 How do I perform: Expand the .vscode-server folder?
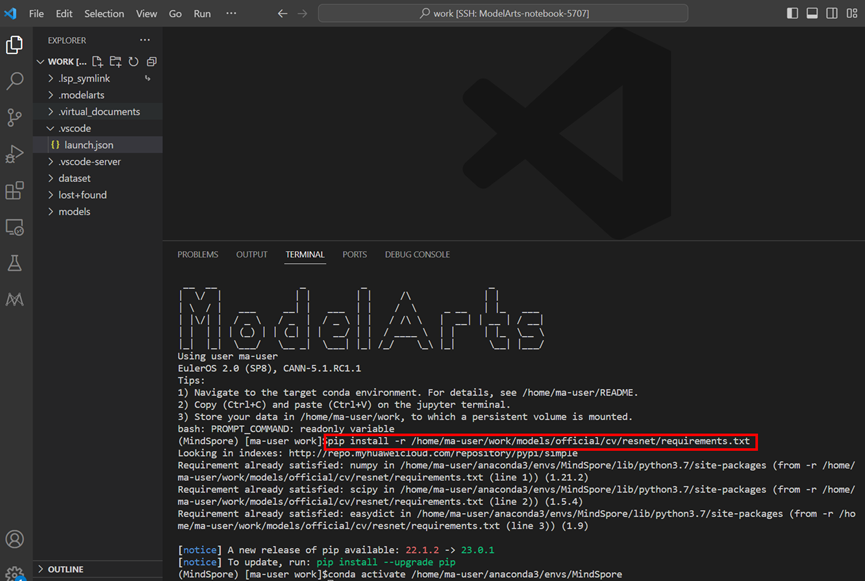(x=51, y=162)
